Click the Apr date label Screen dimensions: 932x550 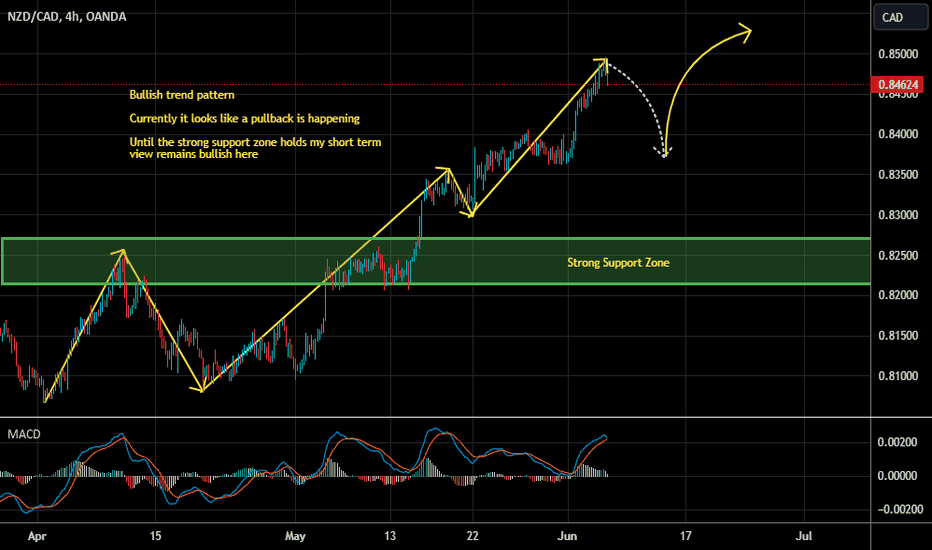pos(37,536)
